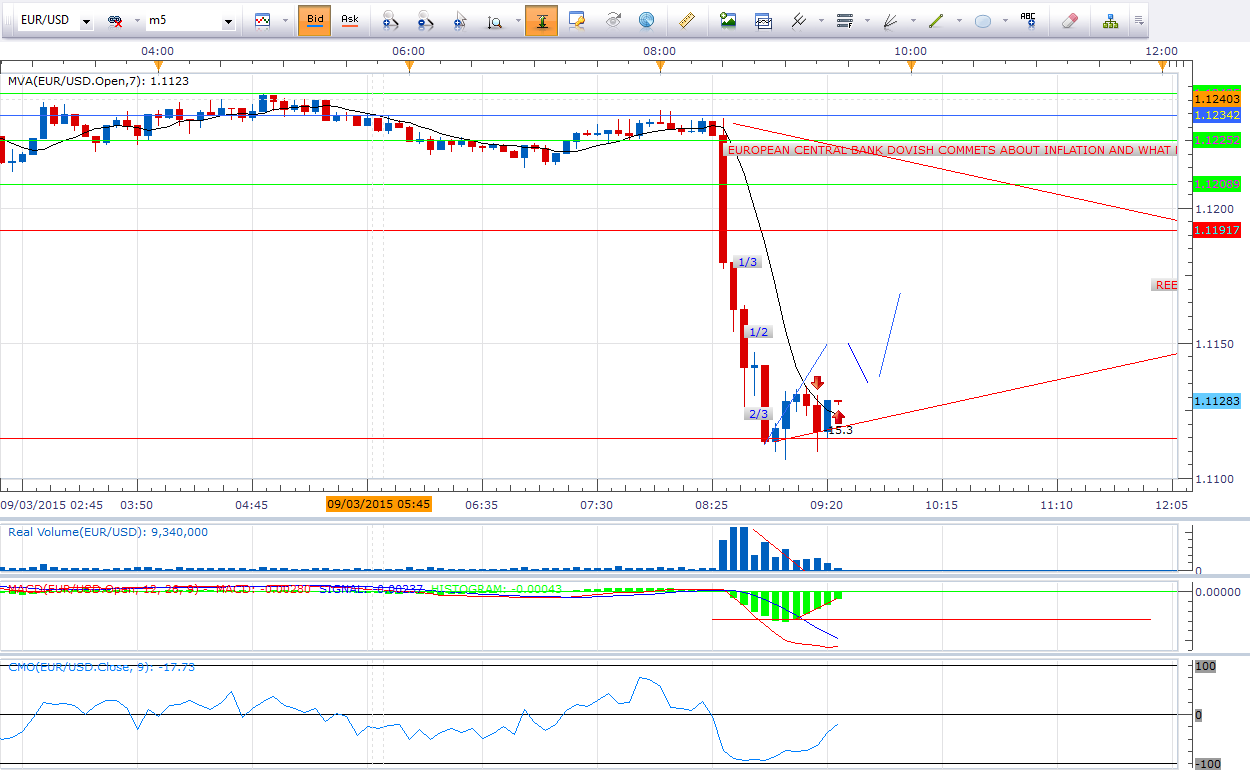
Task: Open the m5 timeframe dropdown
Action: coord(228,21)
